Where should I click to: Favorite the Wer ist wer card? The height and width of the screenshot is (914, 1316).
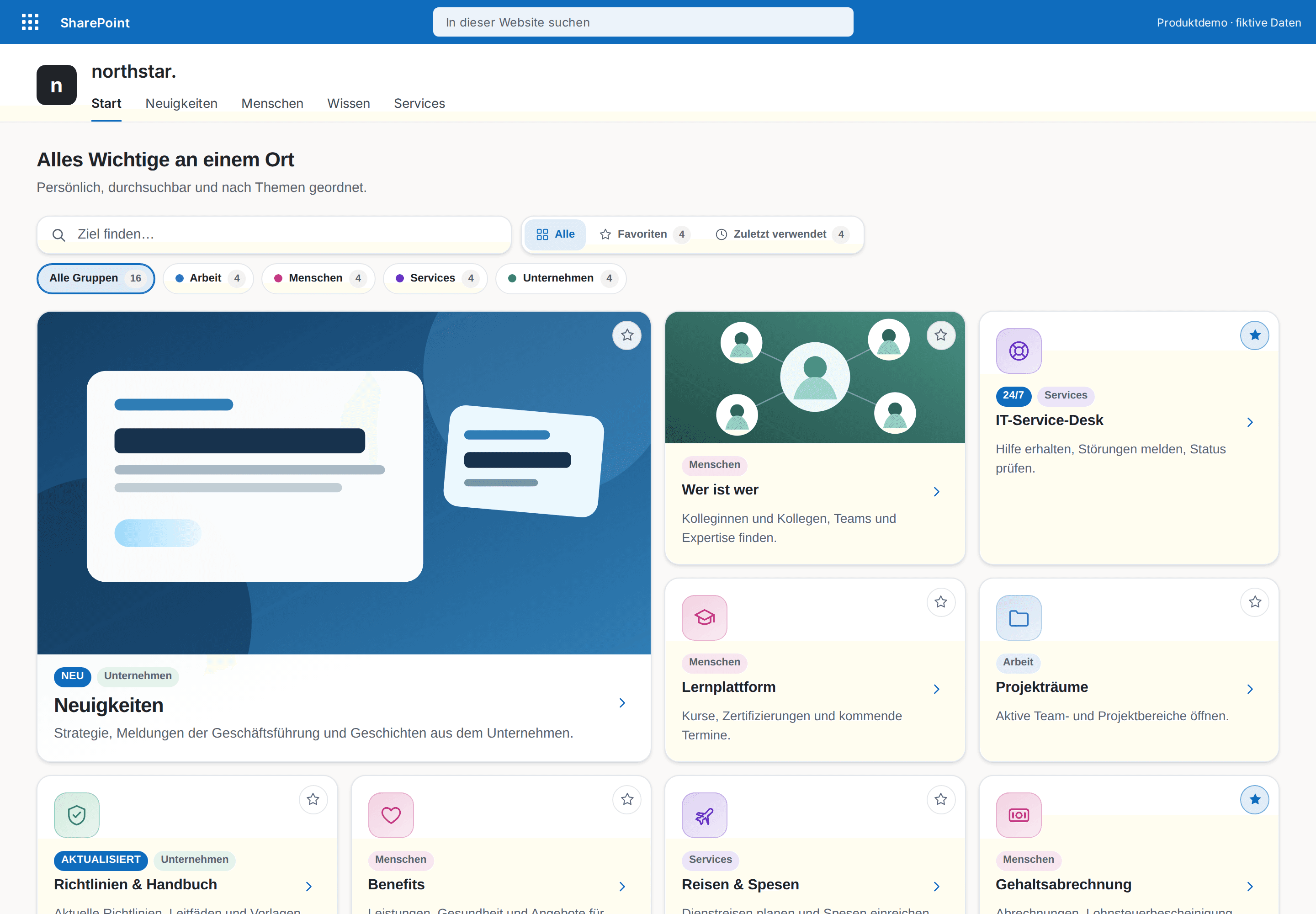941,335
